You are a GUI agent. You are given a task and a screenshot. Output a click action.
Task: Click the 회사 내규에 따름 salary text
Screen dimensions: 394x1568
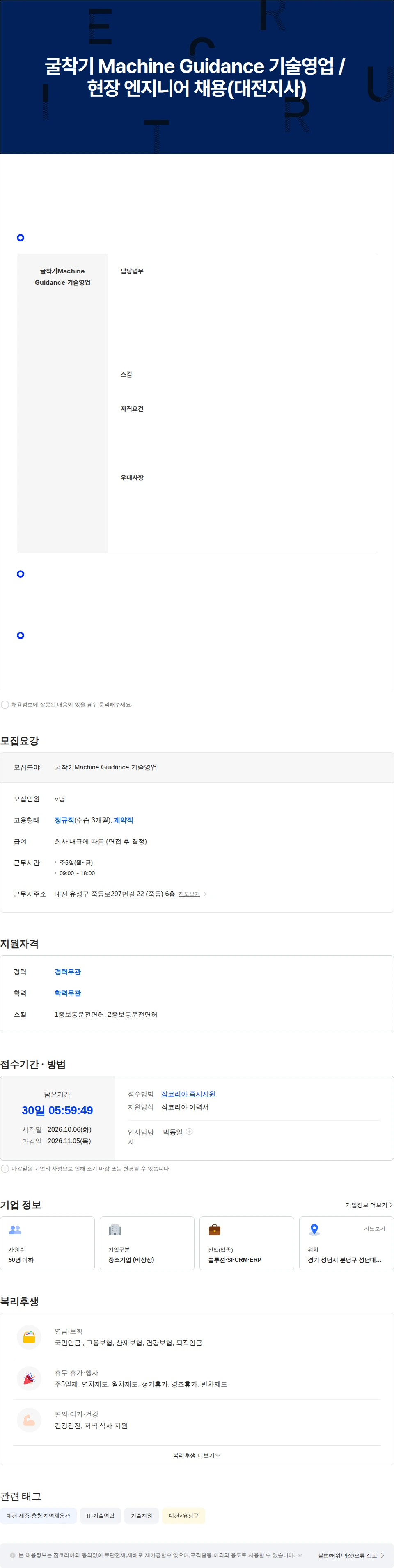pyautogui.click(x=101, y=841)
